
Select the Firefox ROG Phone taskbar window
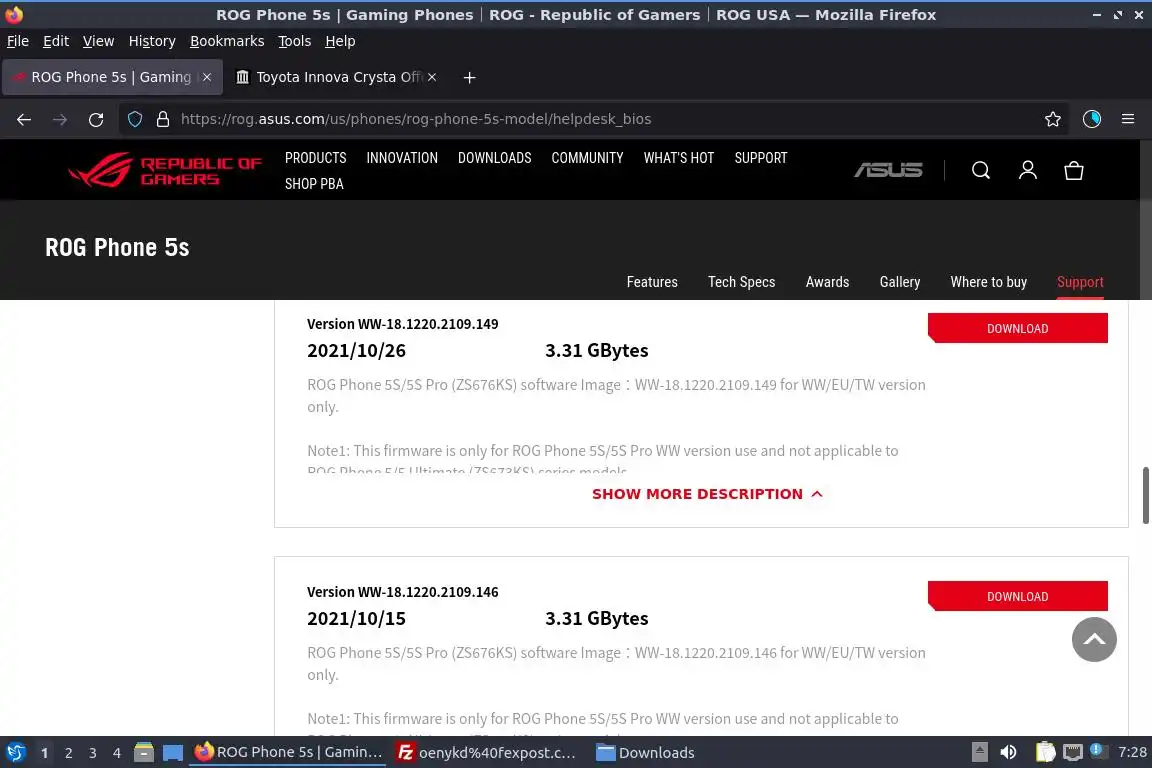pyautogui.click(x=288, y=753)
